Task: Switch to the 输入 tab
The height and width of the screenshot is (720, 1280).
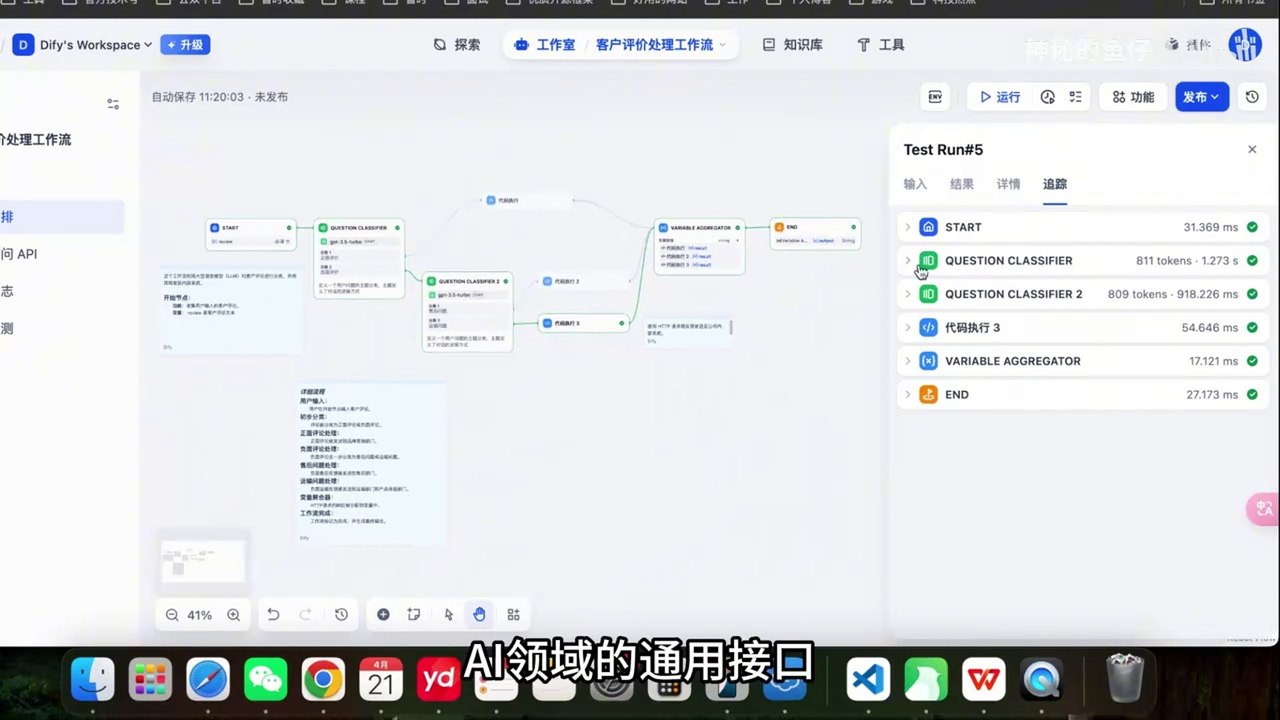Action: point(915,184)
